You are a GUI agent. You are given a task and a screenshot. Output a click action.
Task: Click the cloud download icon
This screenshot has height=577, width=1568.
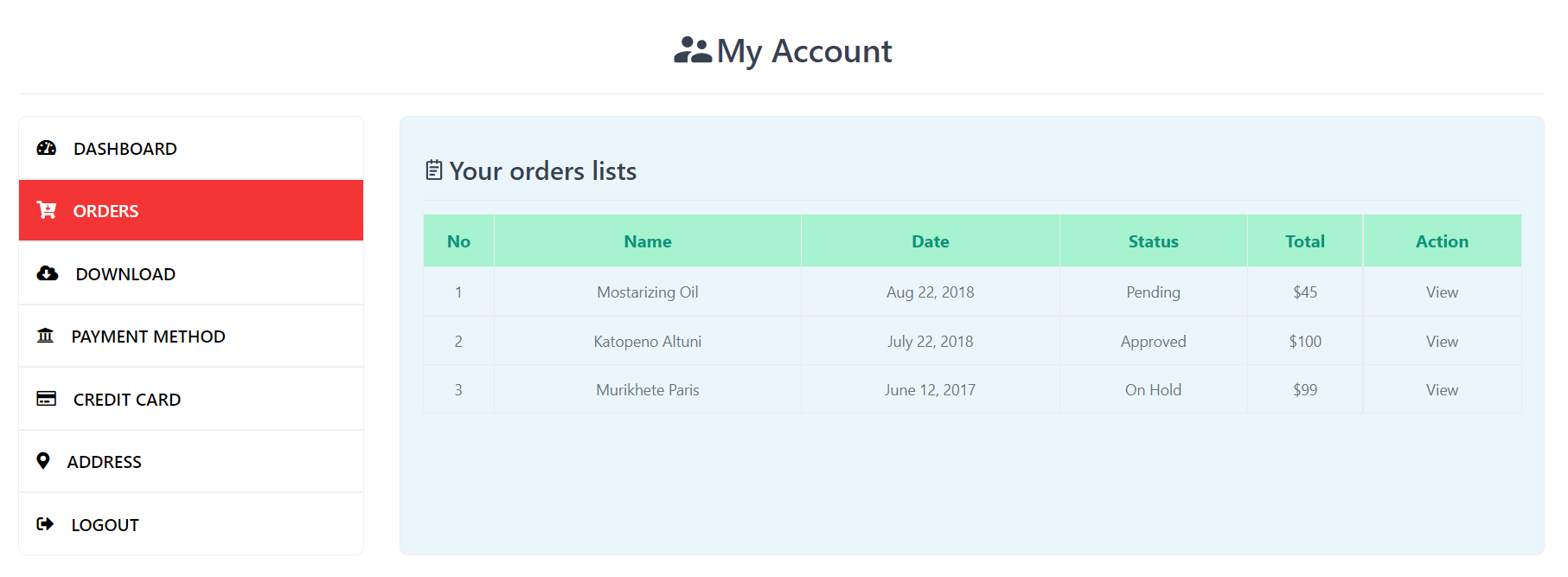tap(48, 273)
